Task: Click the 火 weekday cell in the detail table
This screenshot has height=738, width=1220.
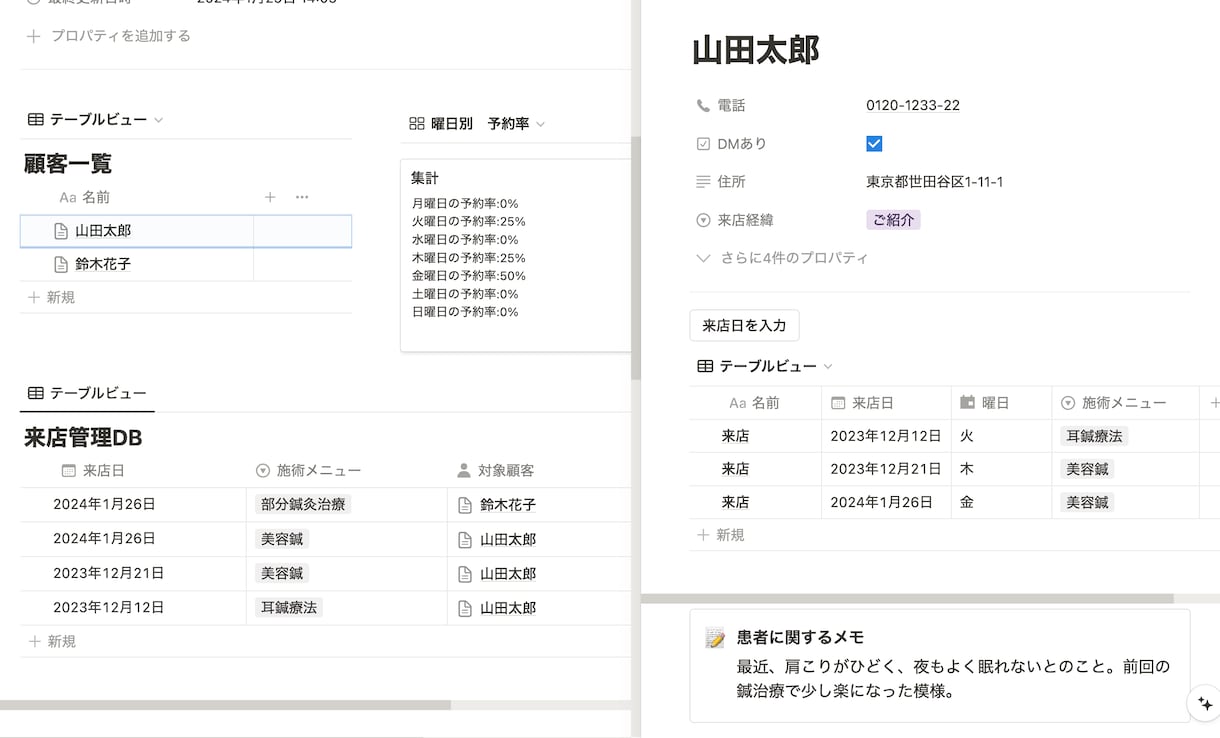Action: click(1001, 436)
